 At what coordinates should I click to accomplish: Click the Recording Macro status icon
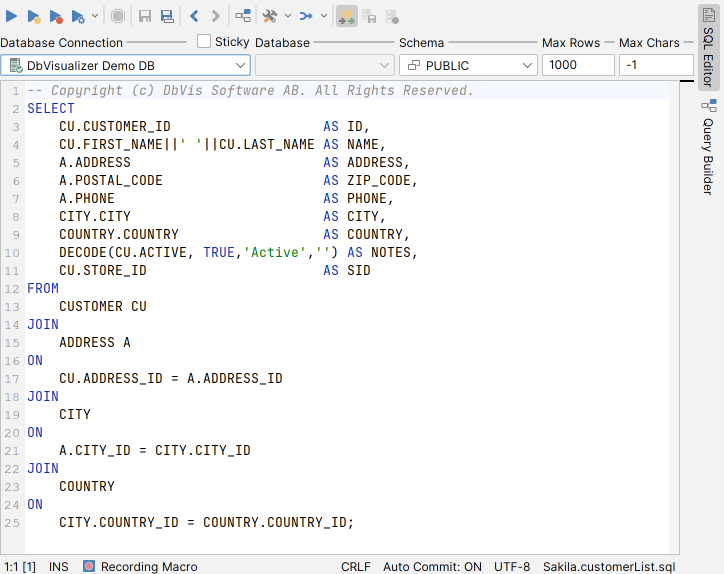point(89,566)
